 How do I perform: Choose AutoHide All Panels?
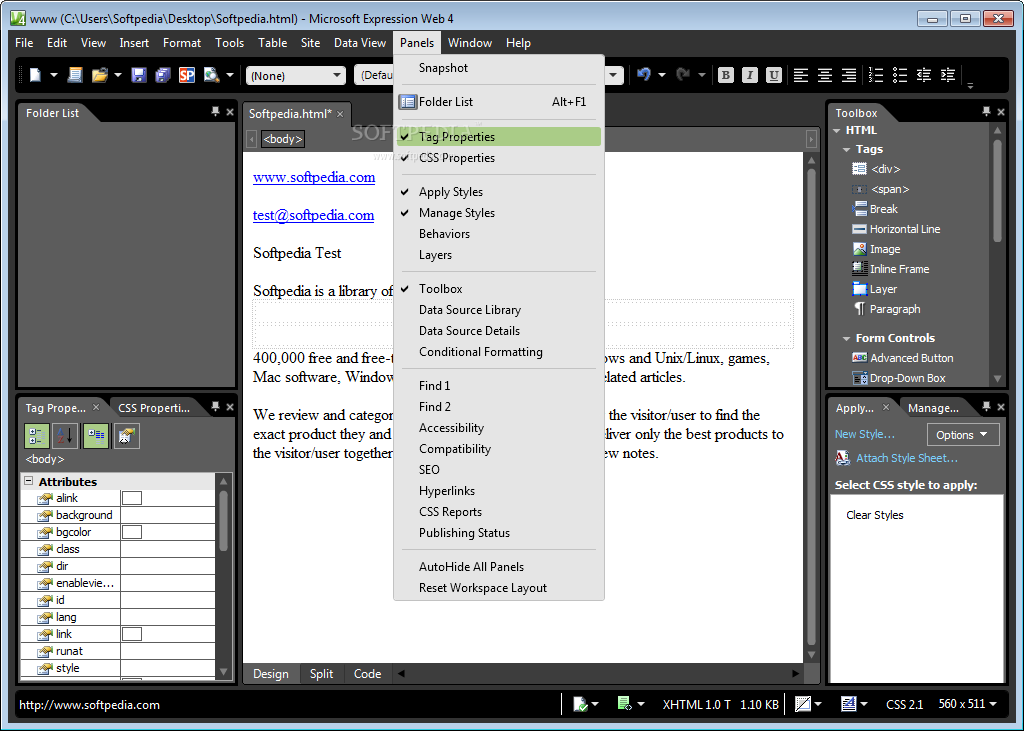[499, 566]
